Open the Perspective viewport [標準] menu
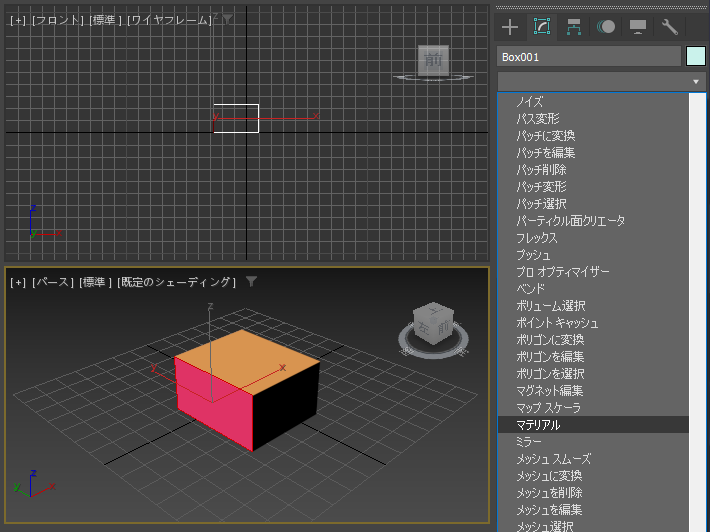Screen dimensions: 710x532 pyautogui.click(x=95, y=283)
